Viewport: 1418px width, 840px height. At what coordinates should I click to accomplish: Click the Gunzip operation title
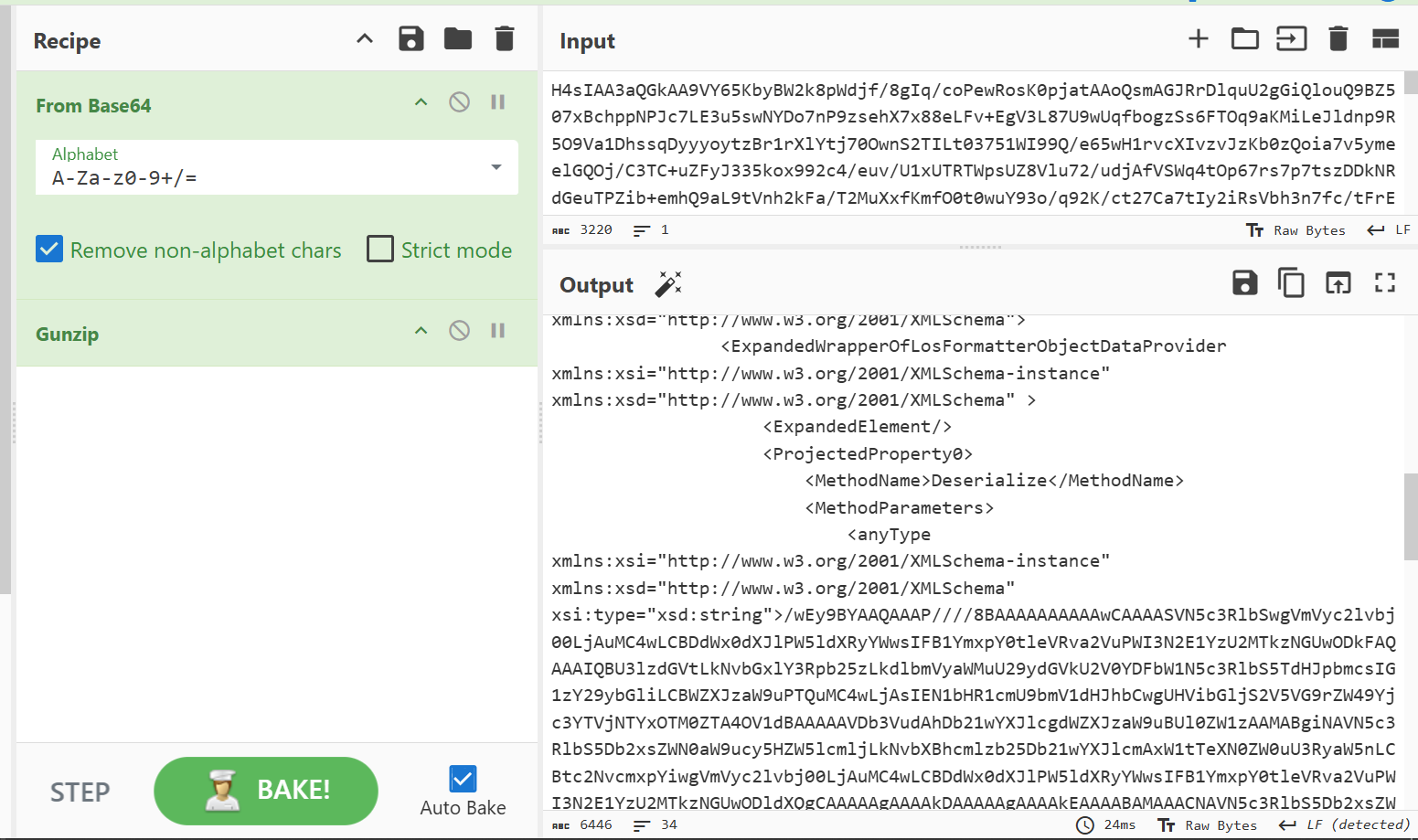[67, 335]
